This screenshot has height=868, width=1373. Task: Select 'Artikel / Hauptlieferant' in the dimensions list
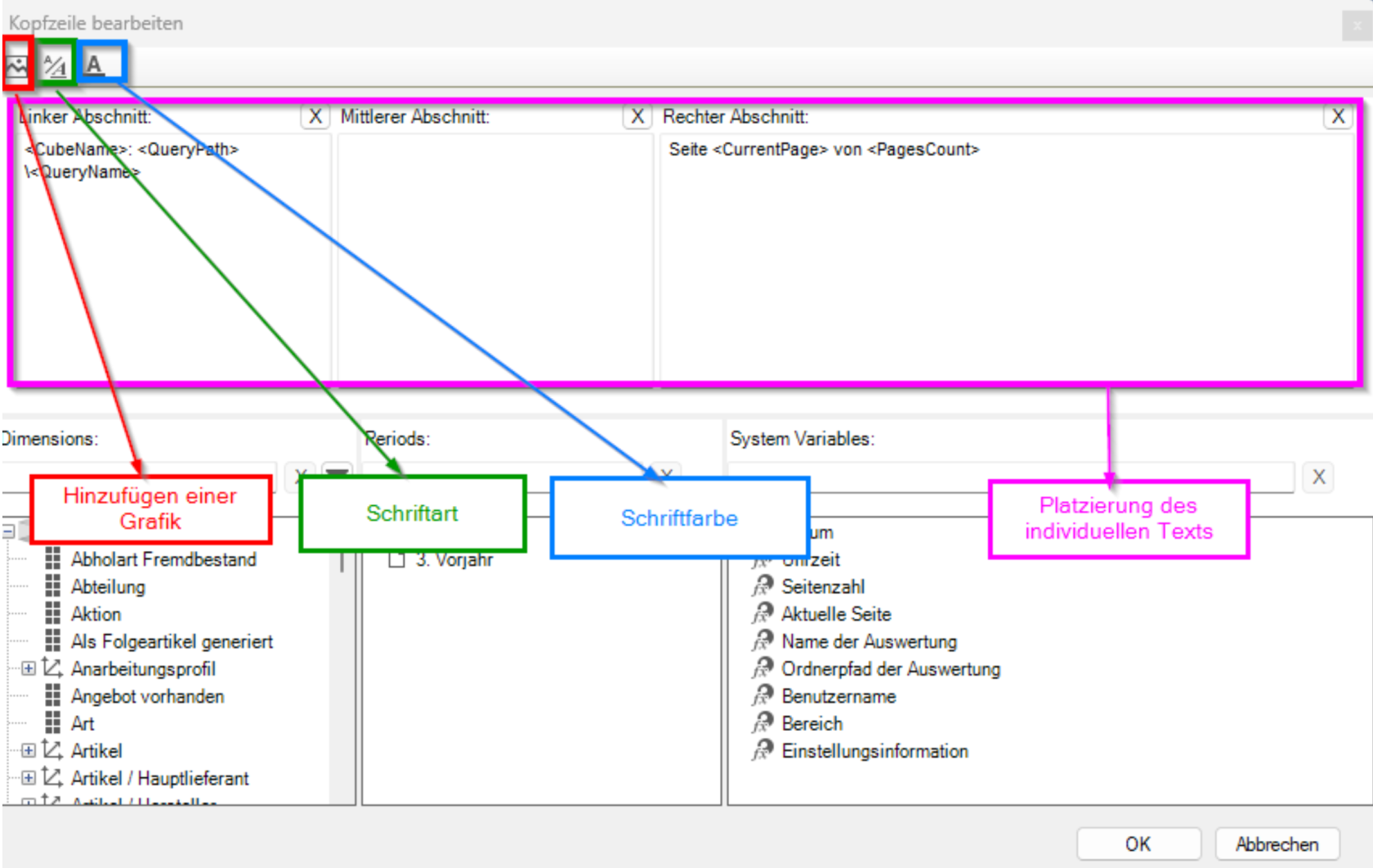coord(160,778)
